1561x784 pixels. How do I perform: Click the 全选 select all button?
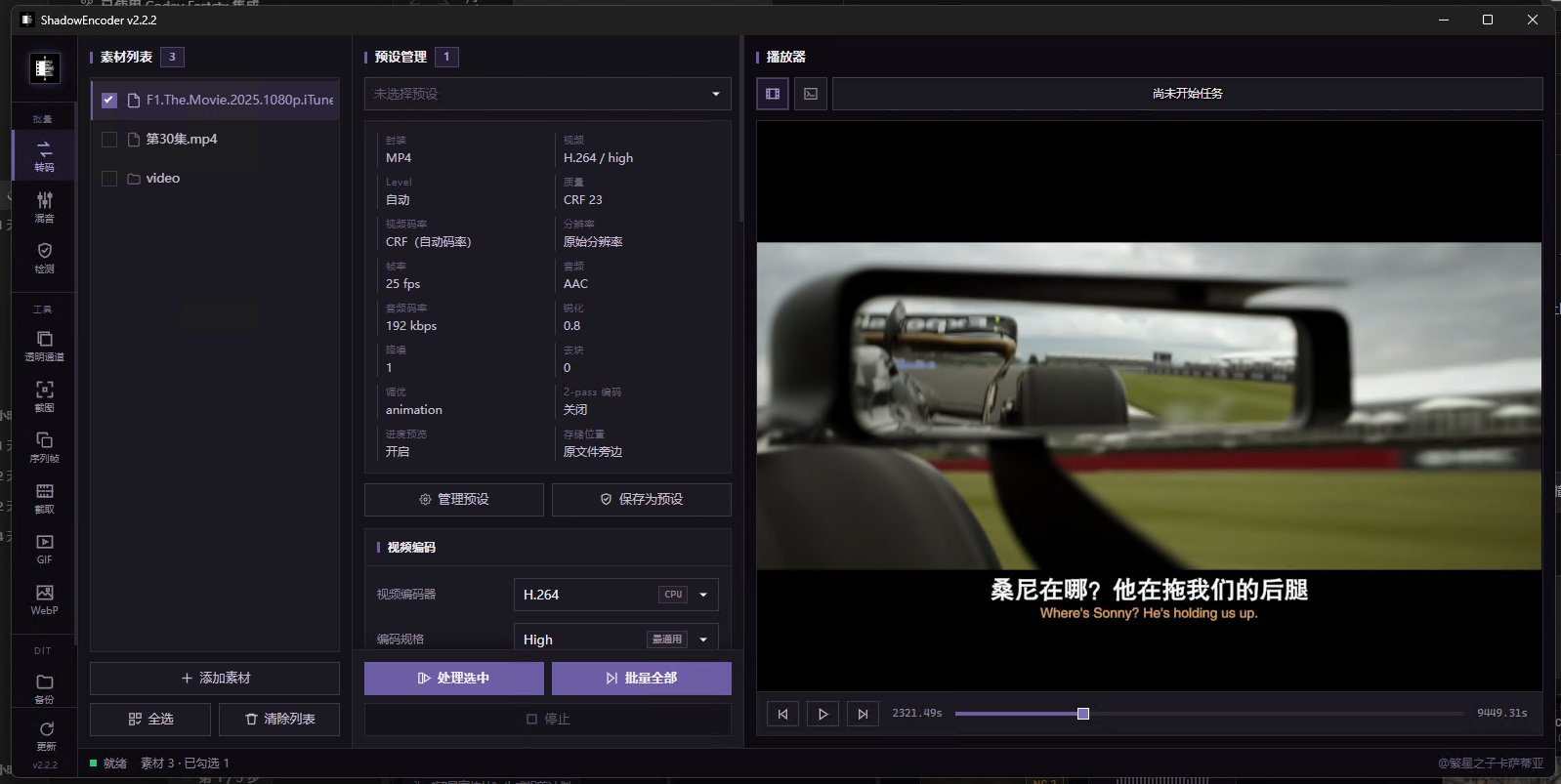coord(150,719)
